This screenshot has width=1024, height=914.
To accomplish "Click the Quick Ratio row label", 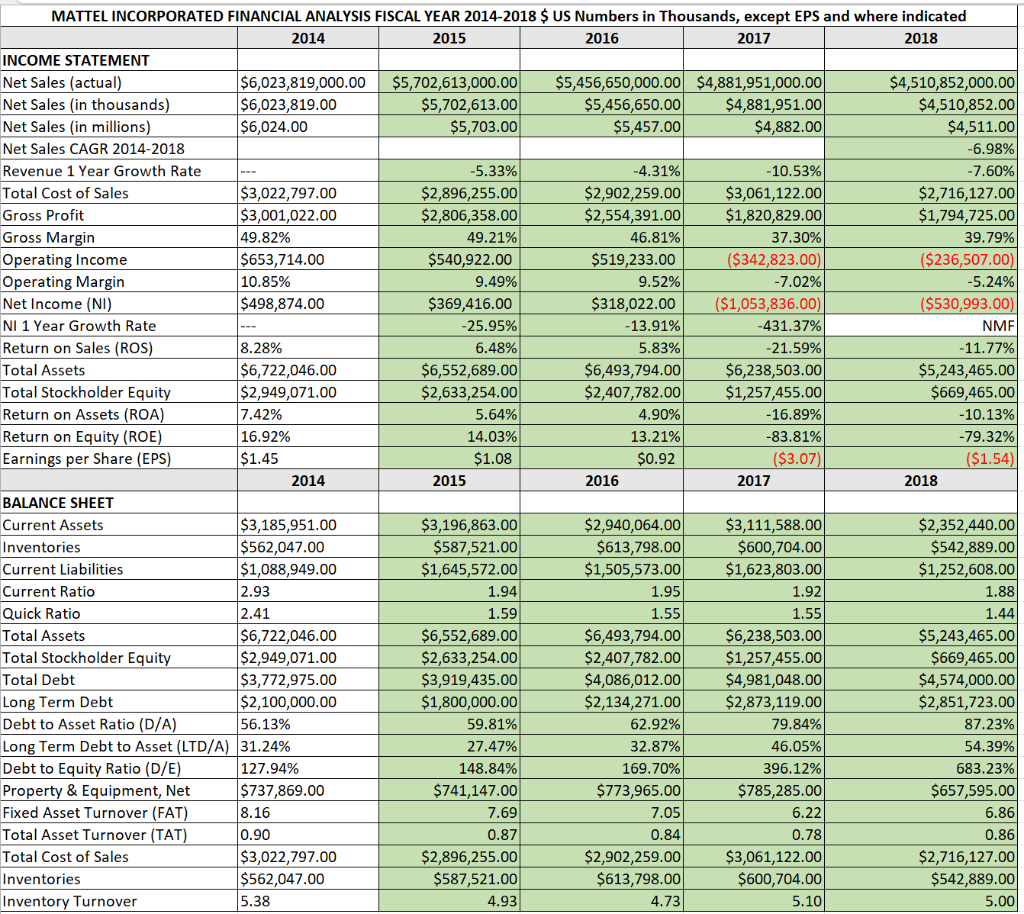I will [x=41, y=614].
